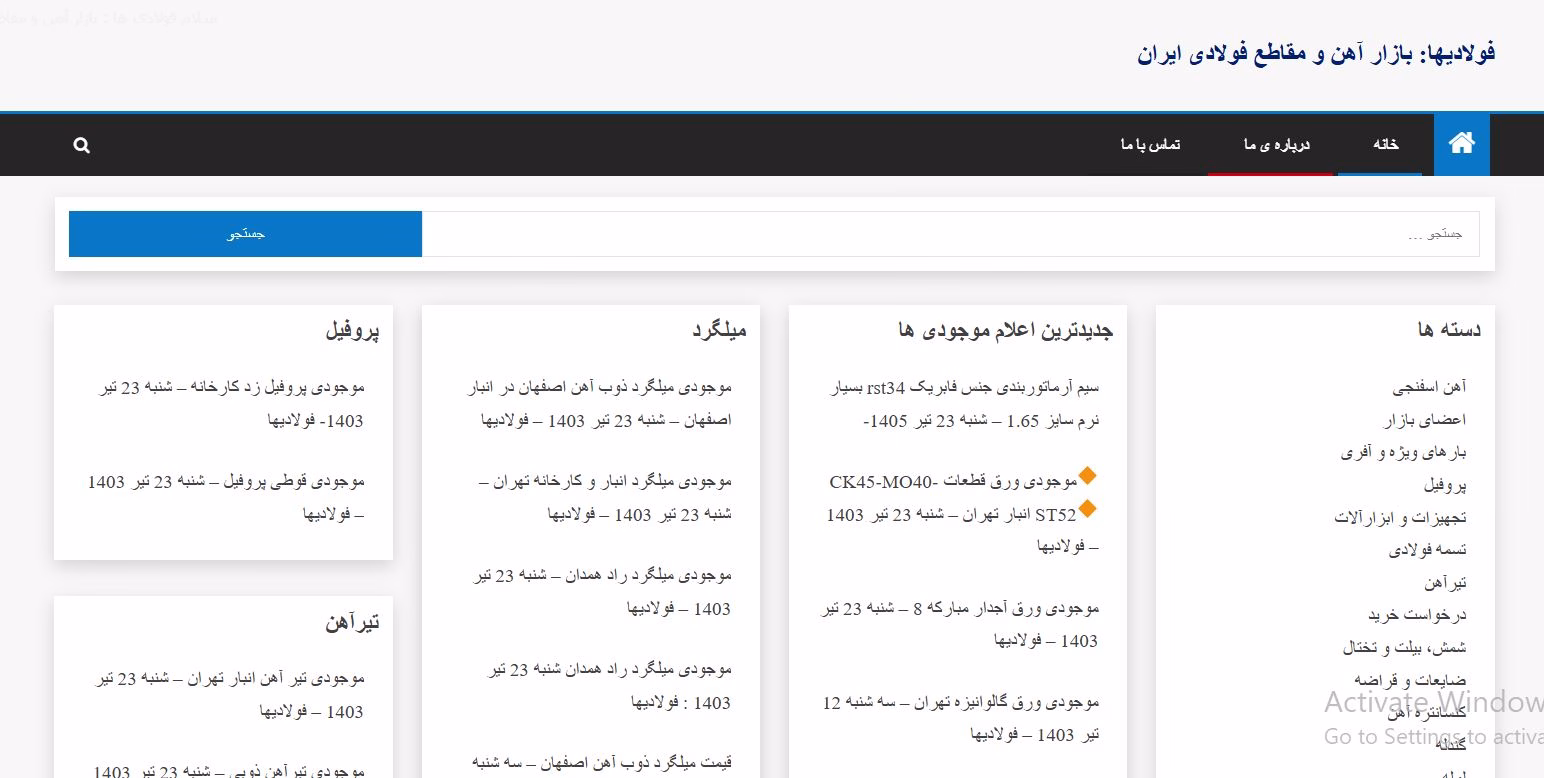Open category بارهای ویژه و آفری

pos(1403,452)
